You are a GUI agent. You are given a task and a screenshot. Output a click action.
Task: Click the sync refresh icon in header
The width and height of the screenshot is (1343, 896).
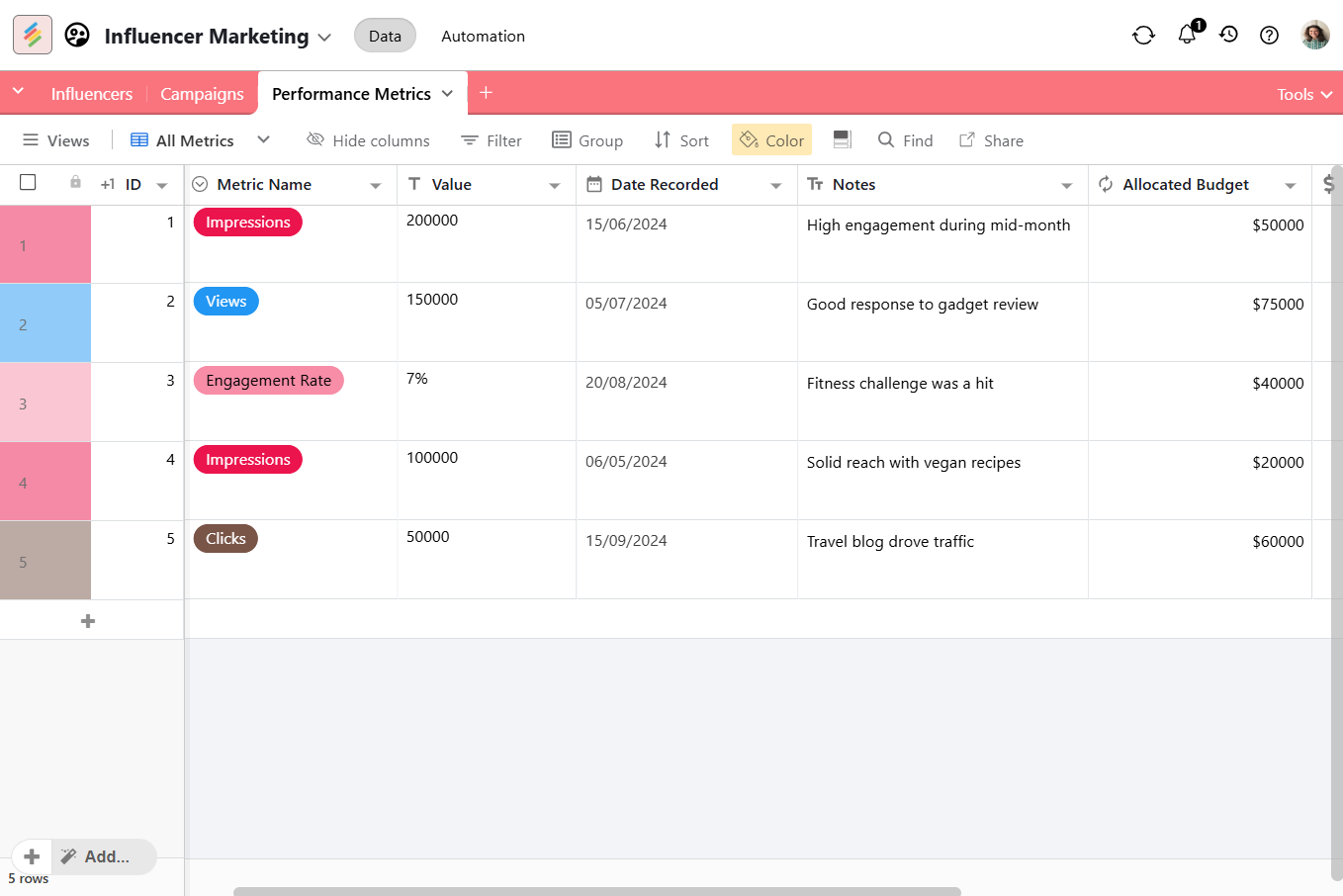coord(1143,36)
